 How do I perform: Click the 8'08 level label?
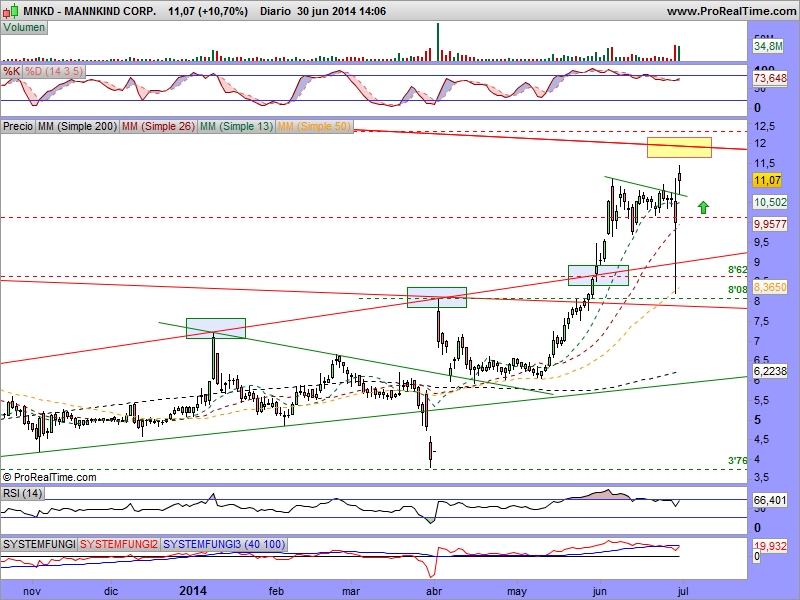tap(737, 290)
